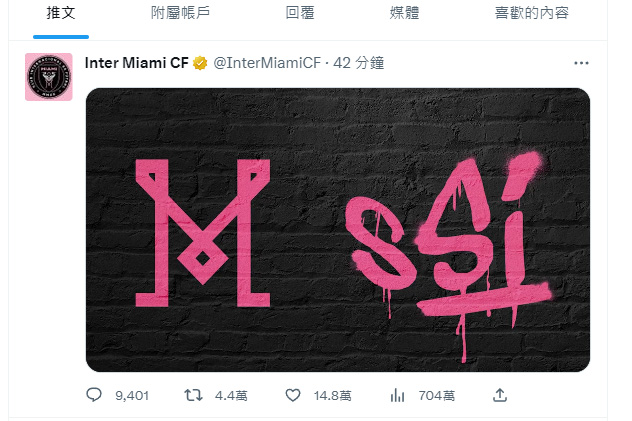This screenshot has height=421, width=632.
Task: Click the 704萬 views count
Action: coord(437,396)
